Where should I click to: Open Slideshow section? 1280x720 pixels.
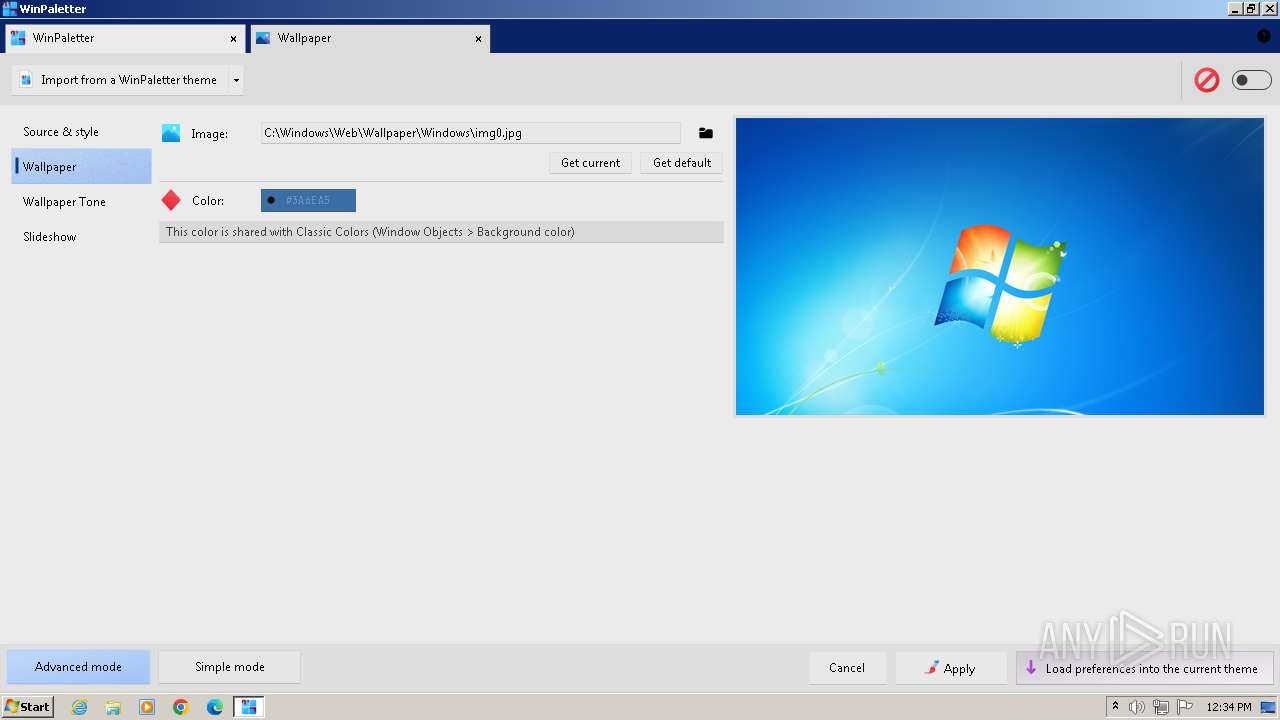[x=81, y=237]
